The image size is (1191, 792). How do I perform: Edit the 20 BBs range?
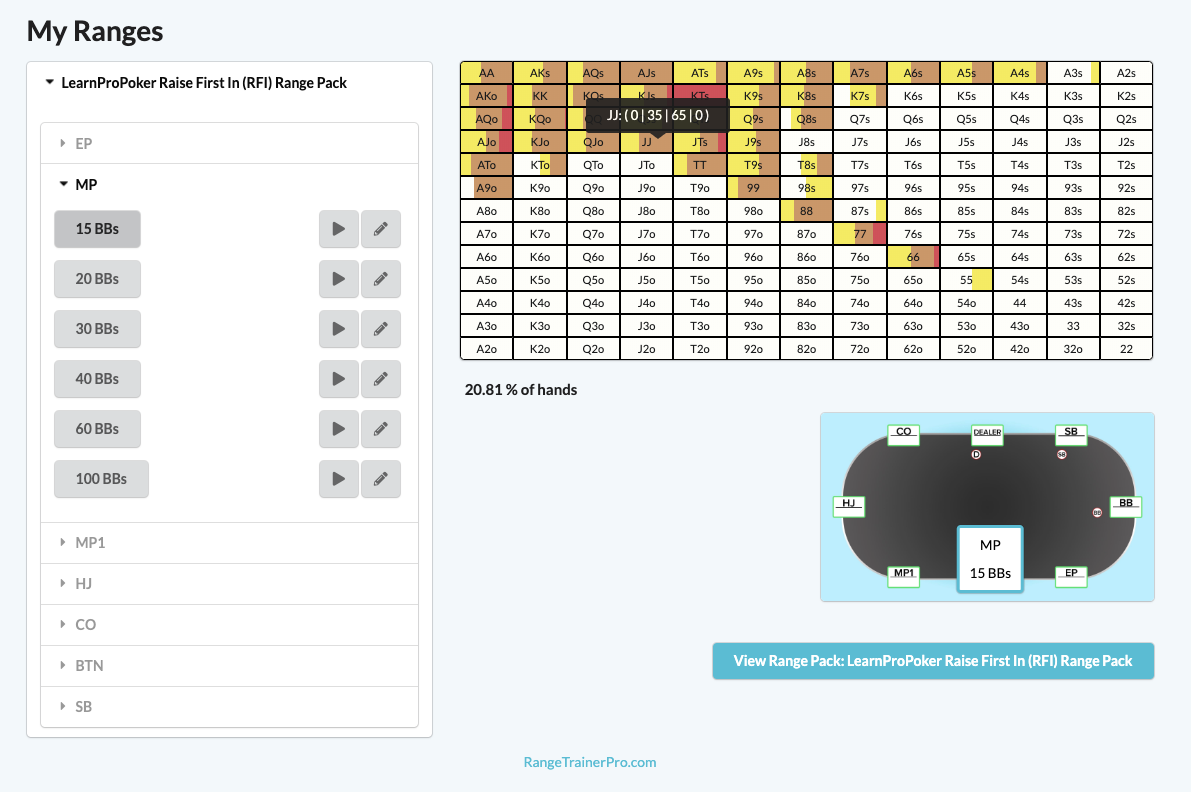click(x=381, y=279)
